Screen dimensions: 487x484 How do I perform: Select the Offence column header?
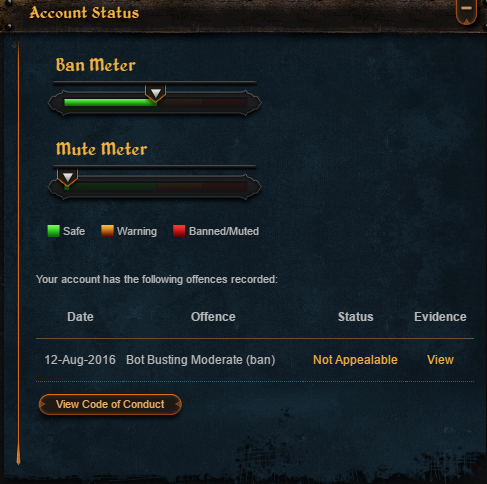[213, 317]
